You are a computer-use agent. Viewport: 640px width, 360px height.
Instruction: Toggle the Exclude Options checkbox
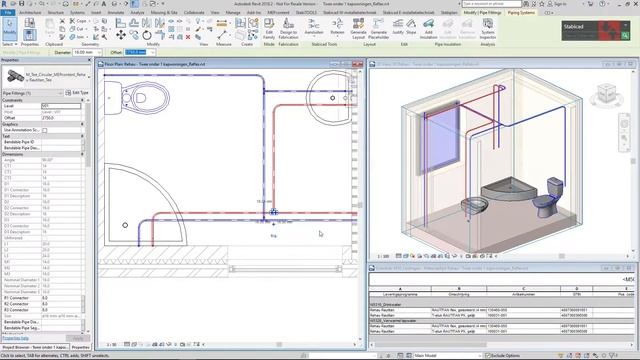click(488, 356)
